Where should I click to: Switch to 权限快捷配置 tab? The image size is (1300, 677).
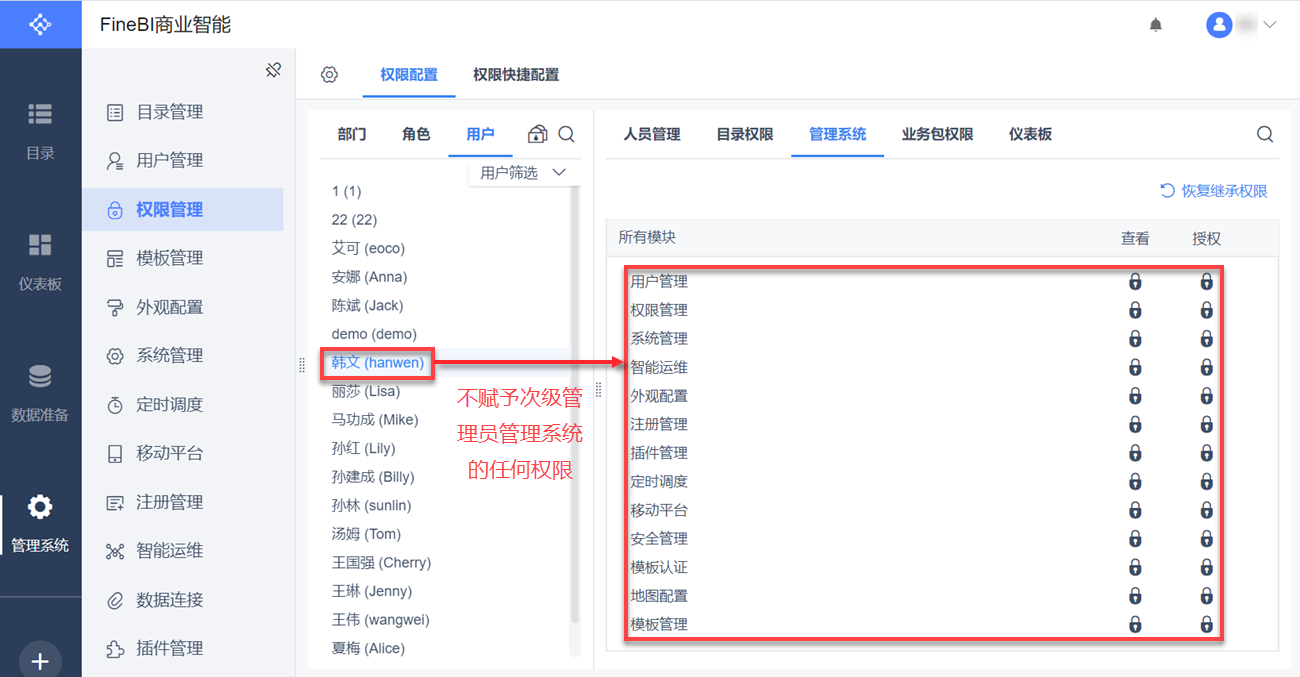pos(516,75)
